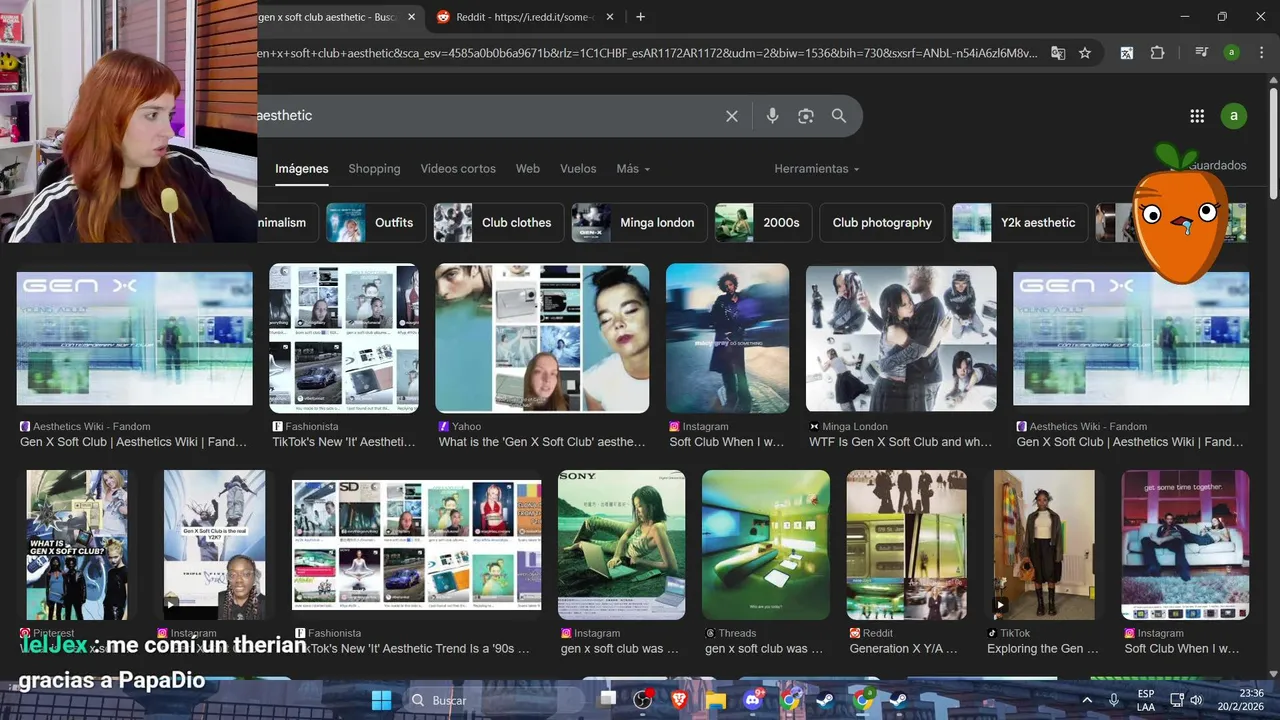
Task: Bookmark this tab with the star icon
Action: [x=1085, y=53]
